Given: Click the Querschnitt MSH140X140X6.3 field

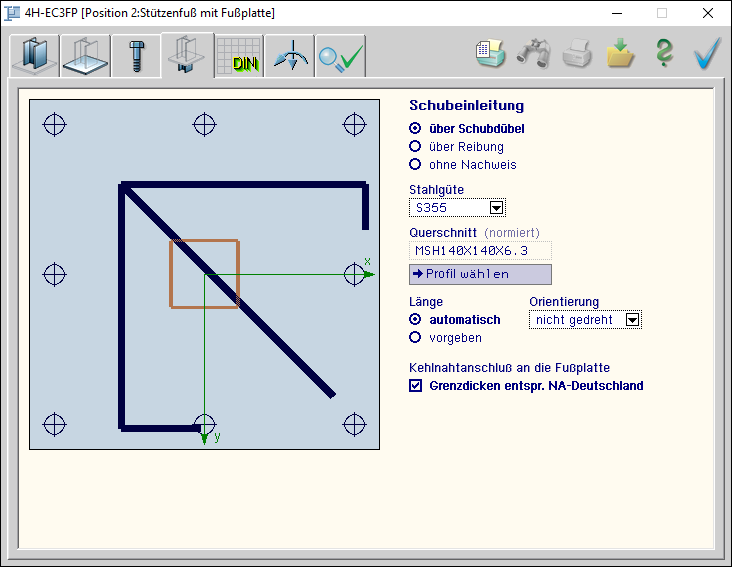Looking at the screenshot, I should (480, 250).
